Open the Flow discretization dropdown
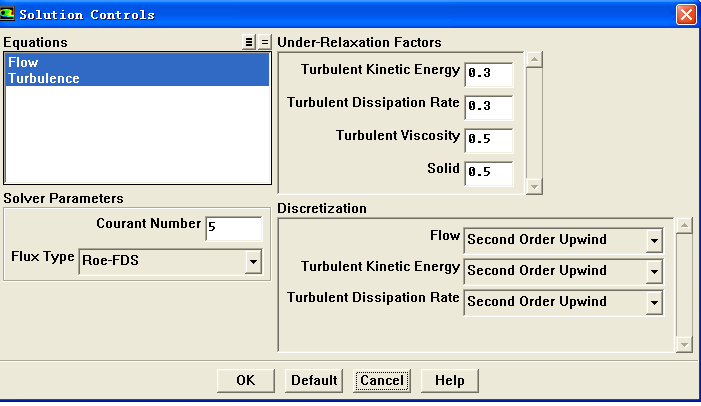 [x=654, y=240]
